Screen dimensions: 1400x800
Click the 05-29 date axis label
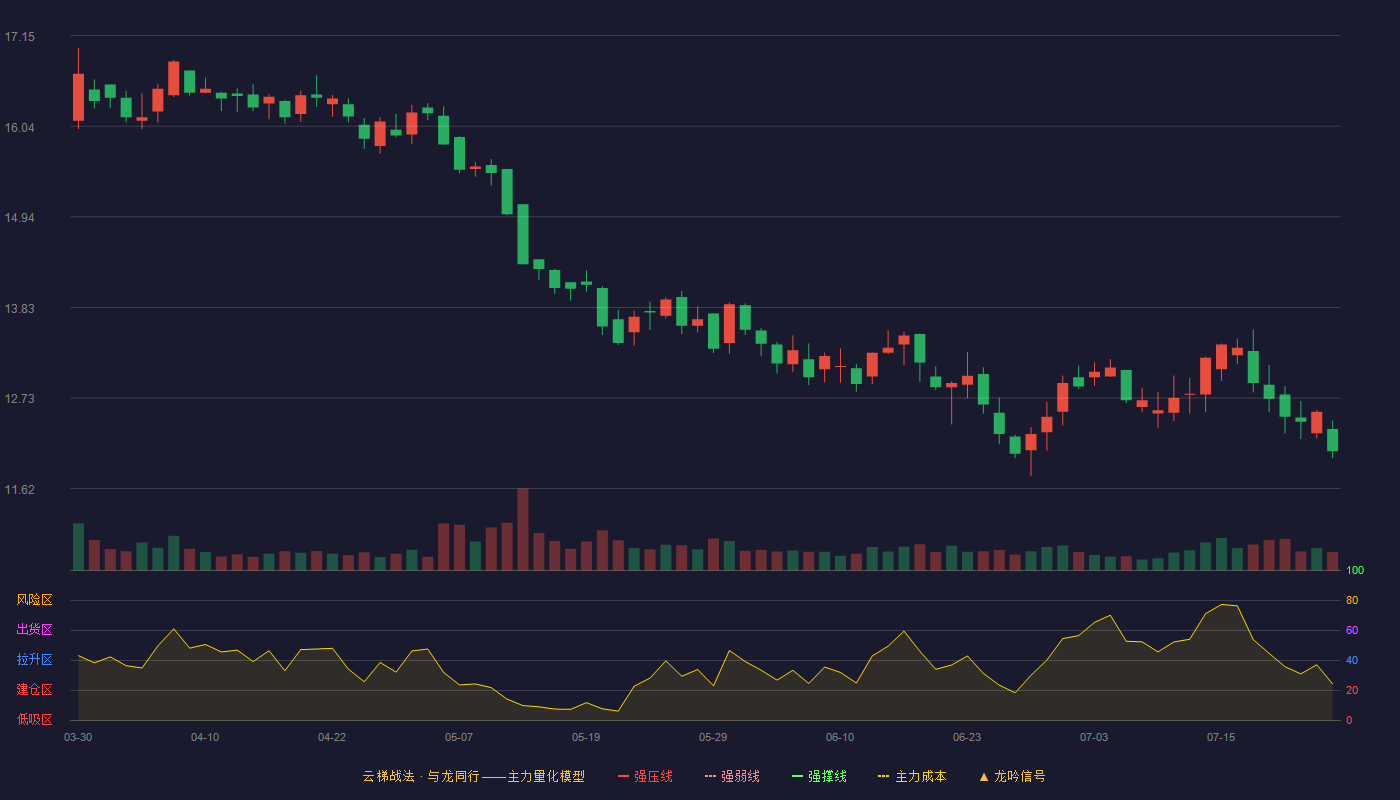[713, 737]
